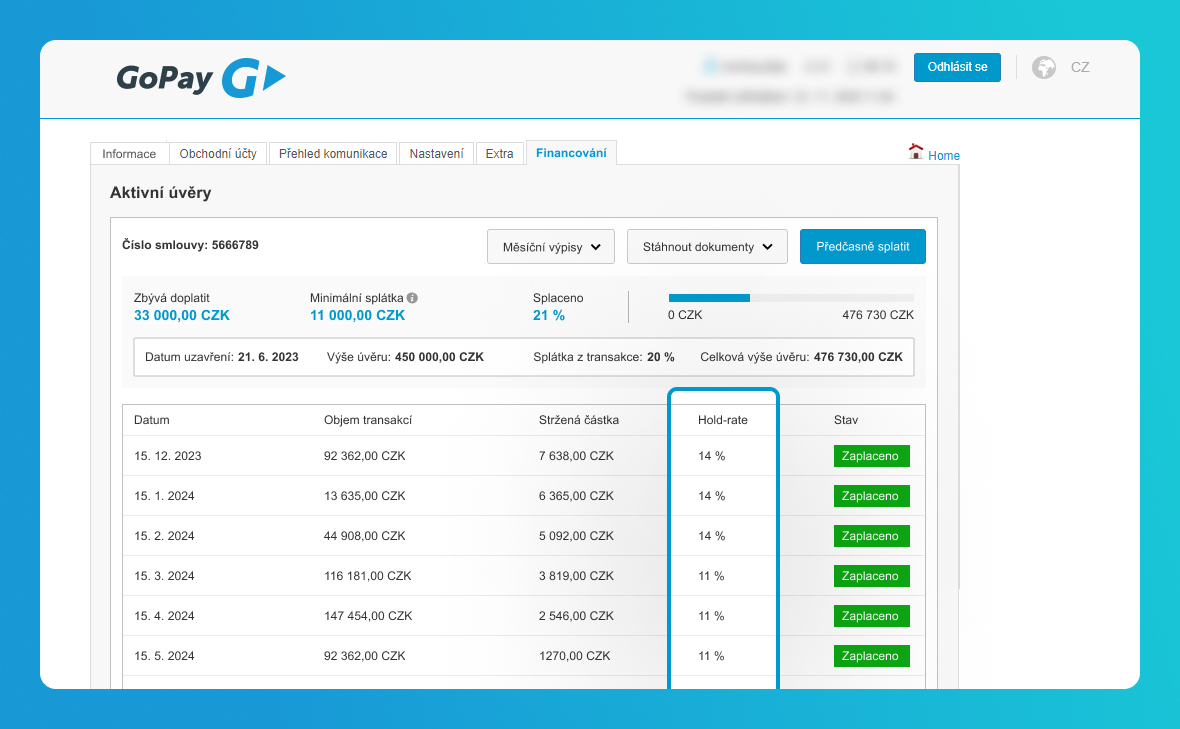
Task: Click the Zaplaceno badge for 15. 5. 2024
Action: [871, 655]
